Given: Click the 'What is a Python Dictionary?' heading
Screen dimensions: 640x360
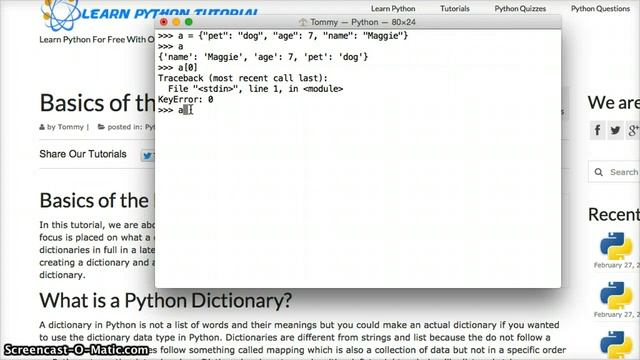Looking at the screenshot, I should (165, 300).
